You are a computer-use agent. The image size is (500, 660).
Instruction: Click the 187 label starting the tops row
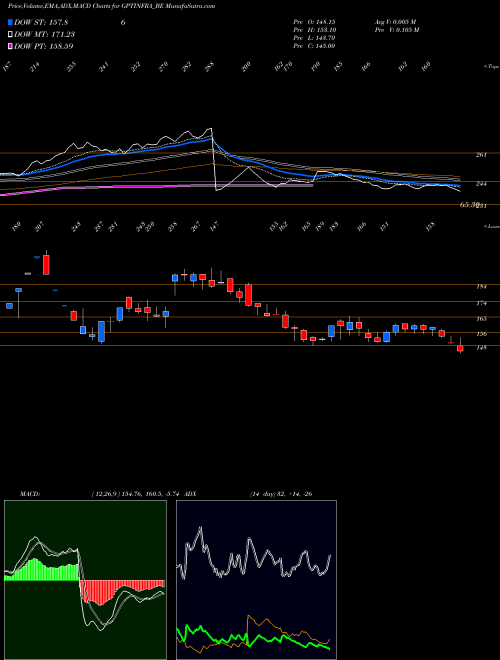(7, 67)
